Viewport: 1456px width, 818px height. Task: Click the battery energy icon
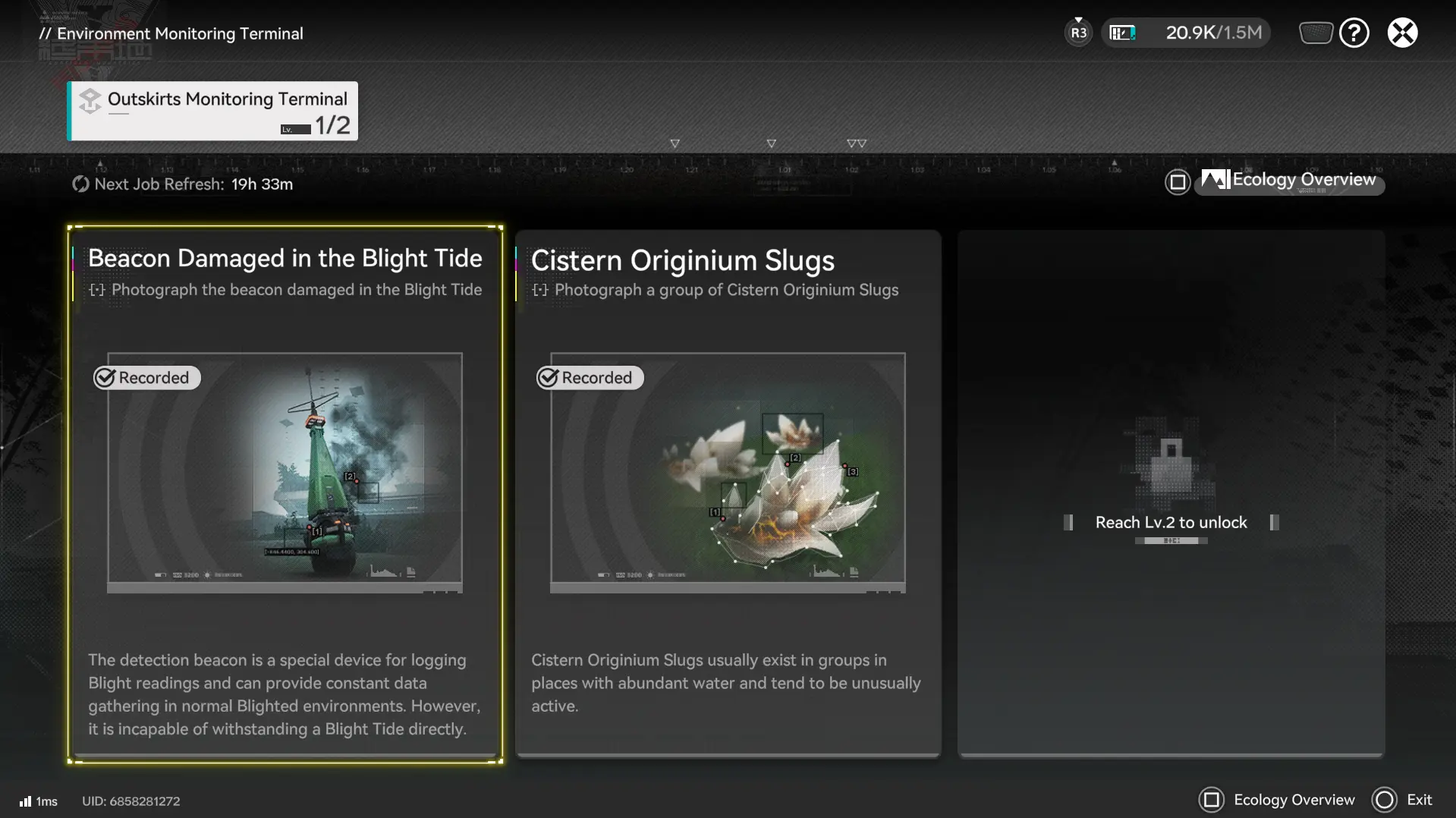click(1122, 33)
